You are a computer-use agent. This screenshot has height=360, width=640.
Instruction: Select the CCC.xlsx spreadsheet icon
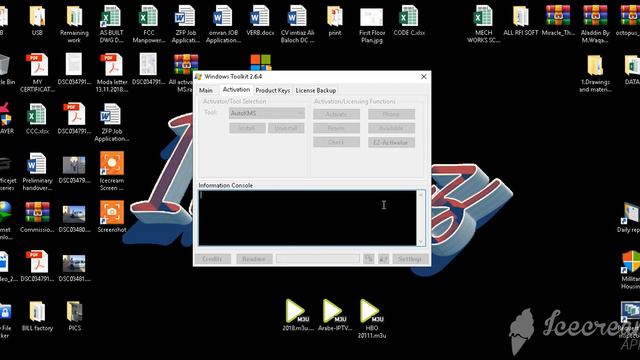point(37,115)
